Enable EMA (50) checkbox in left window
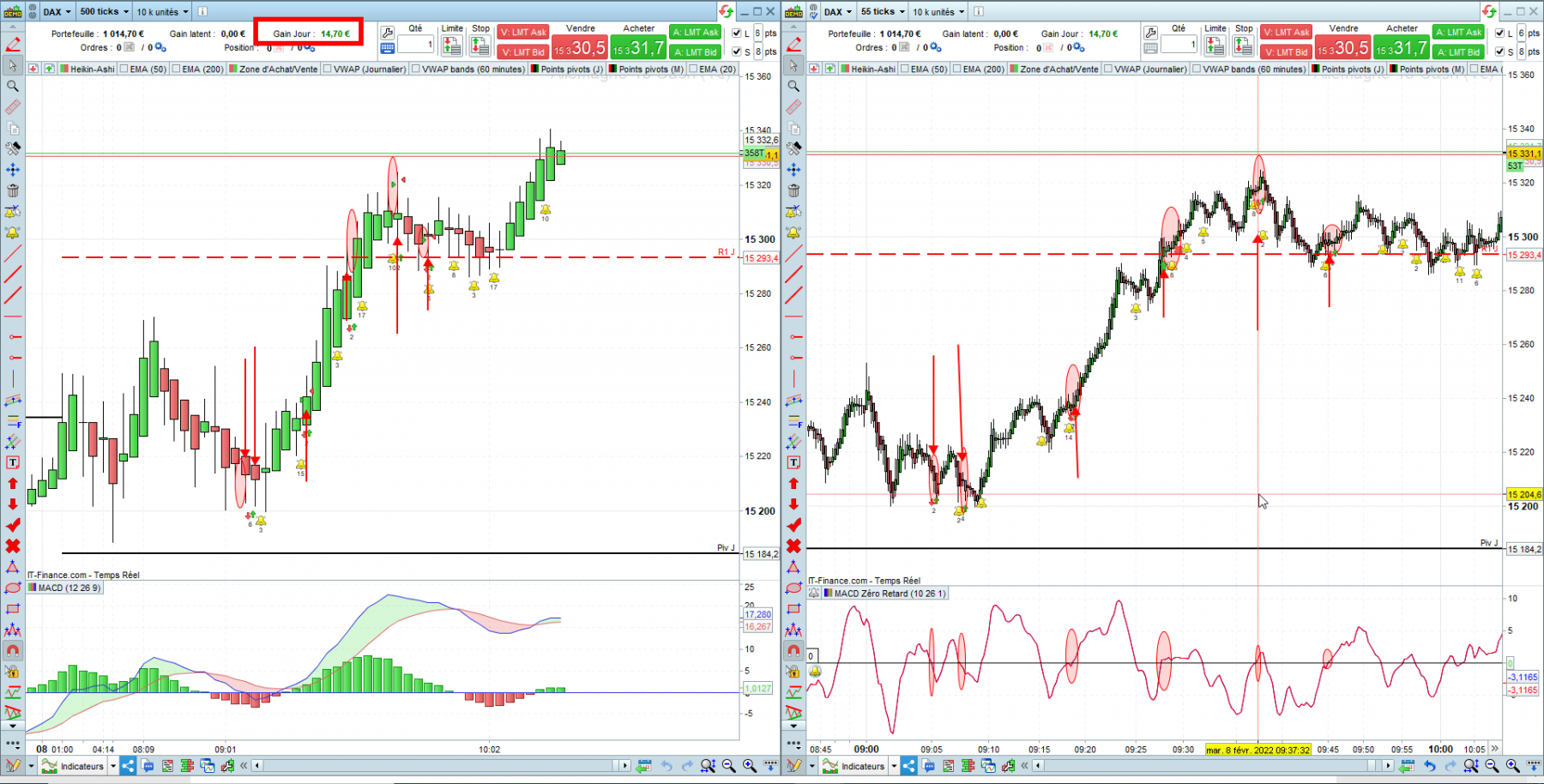 pos(124,69)
